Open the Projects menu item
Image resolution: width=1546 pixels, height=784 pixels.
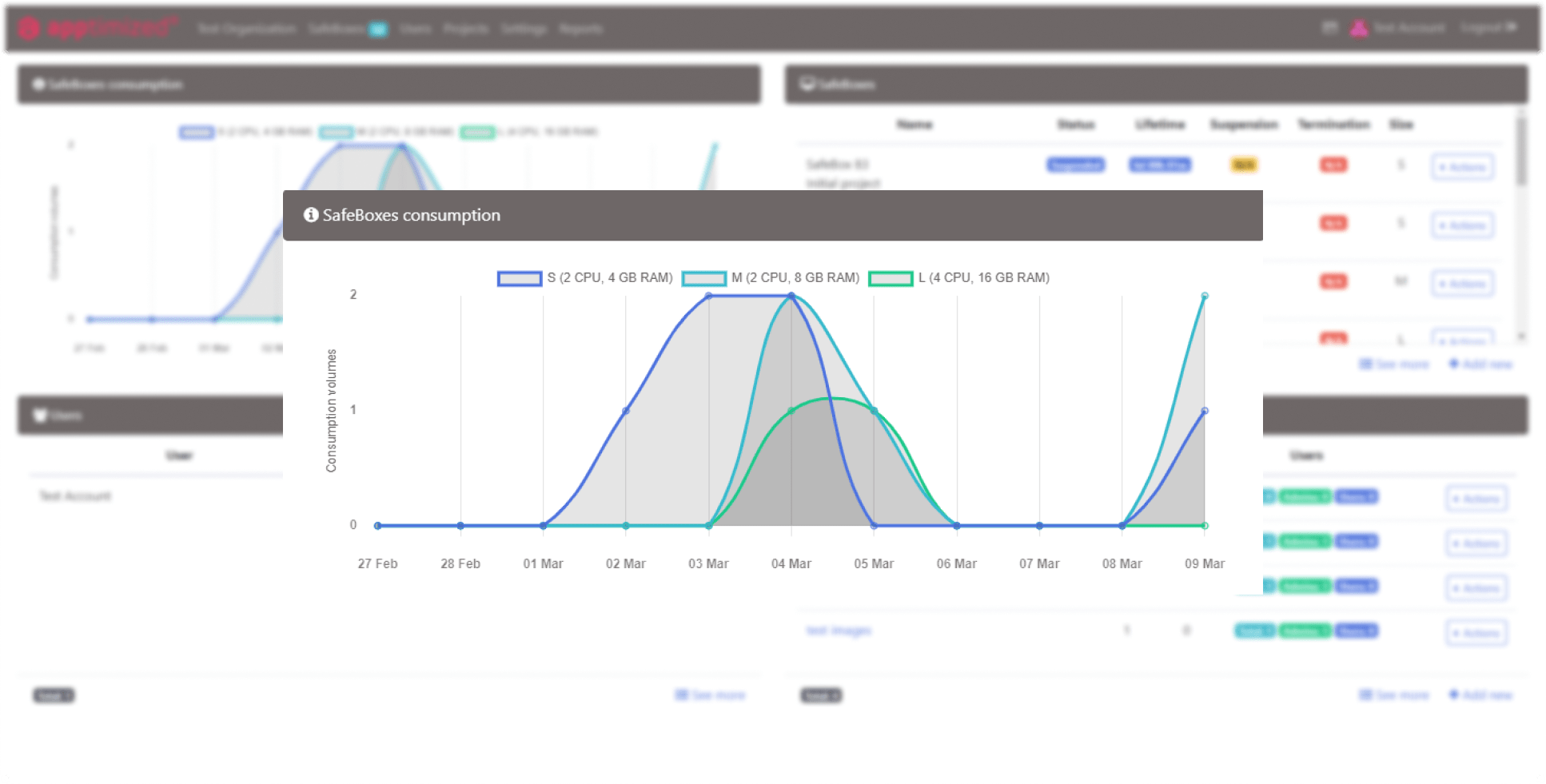pos(465,29)
